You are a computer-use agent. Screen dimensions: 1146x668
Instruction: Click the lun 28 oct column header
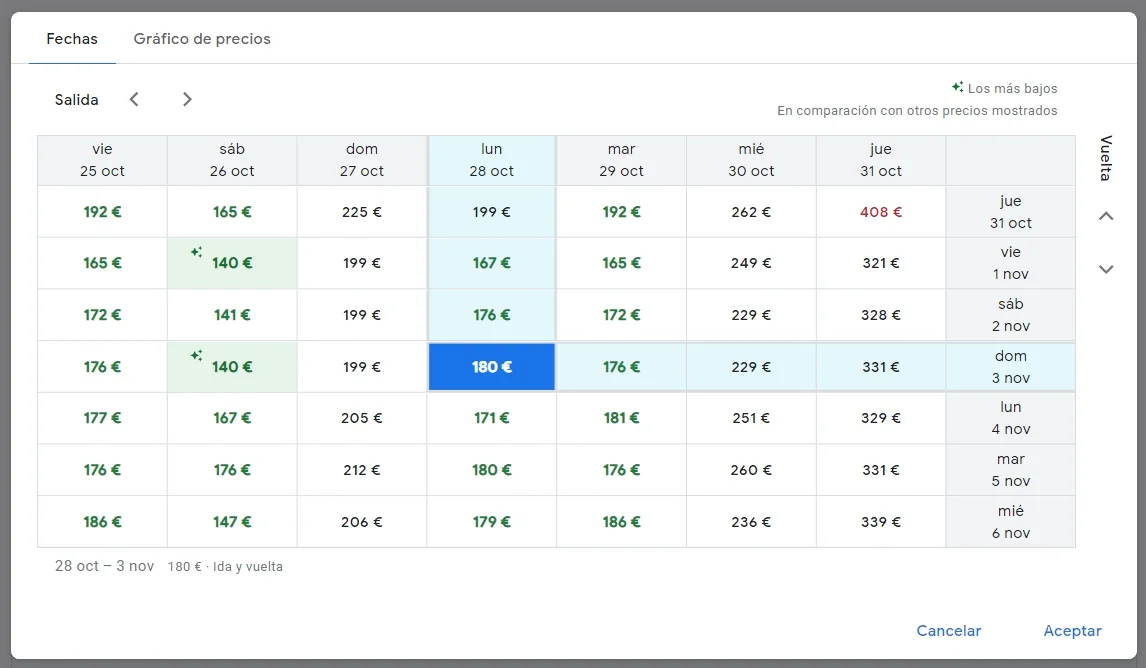coord(491,160)
